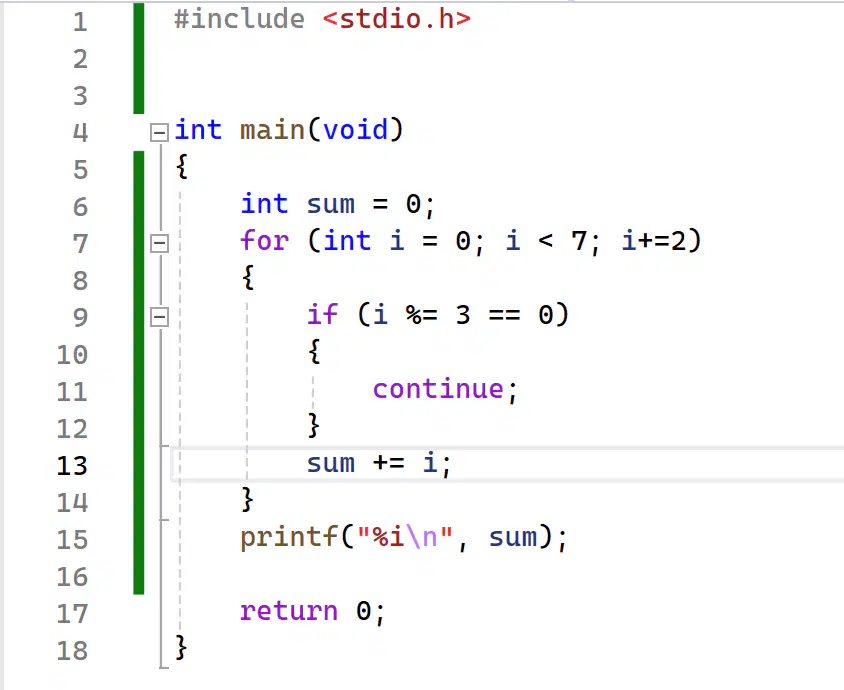Select line number 13 in gutter
Screen dimensions: 844x690
tap(72, 466)
